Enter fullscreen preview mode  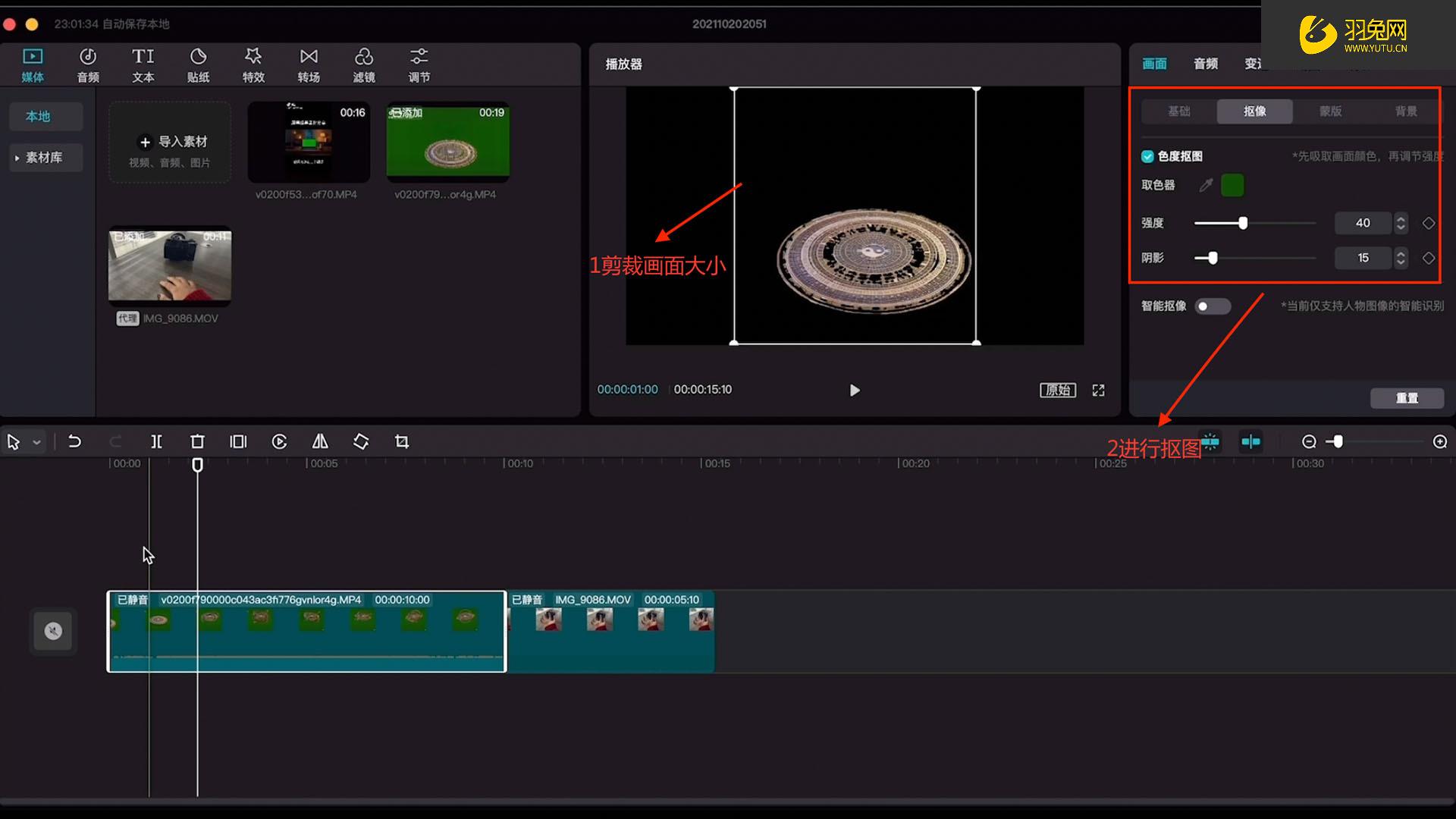(1098, 390)
